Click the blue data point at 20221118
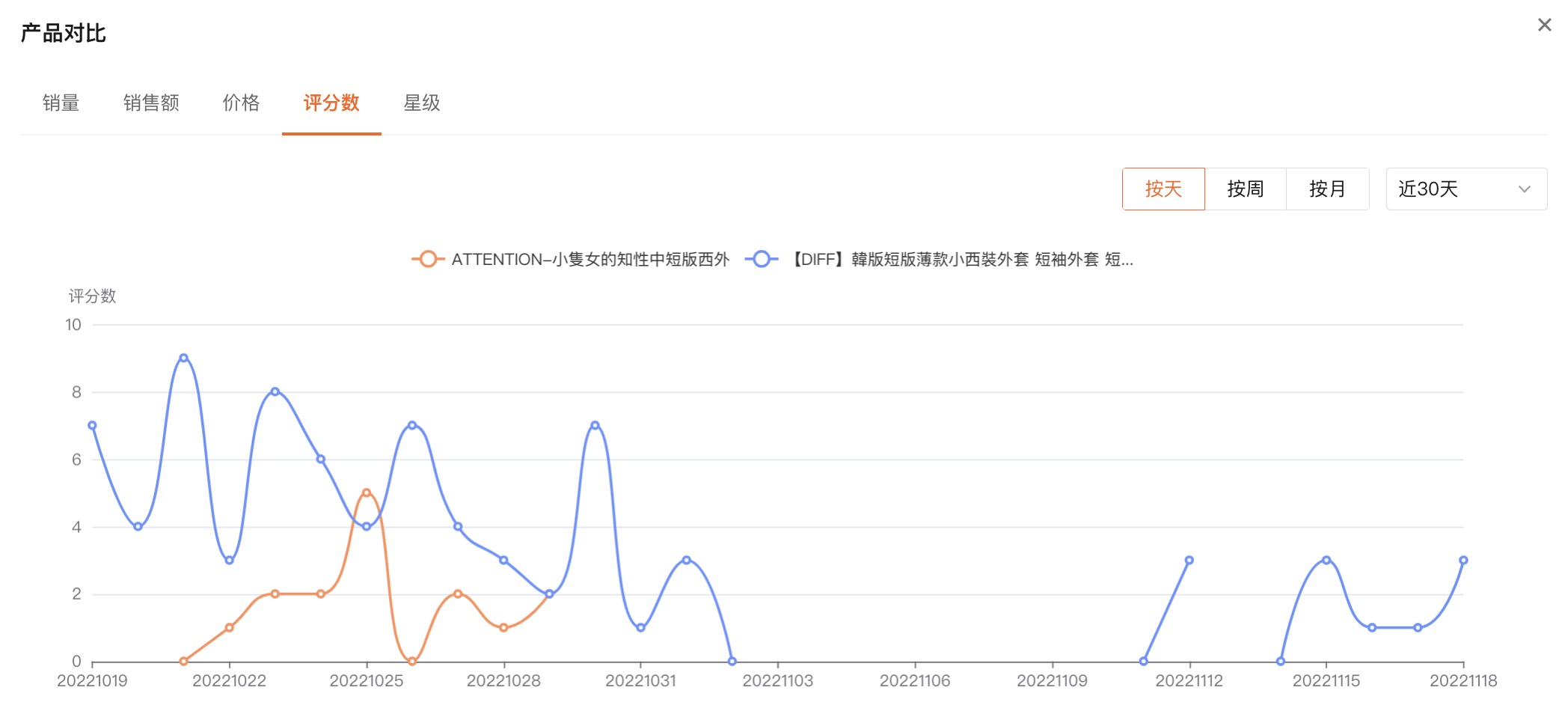This screenshot has width=1568, height=714. pos(1463,560)
